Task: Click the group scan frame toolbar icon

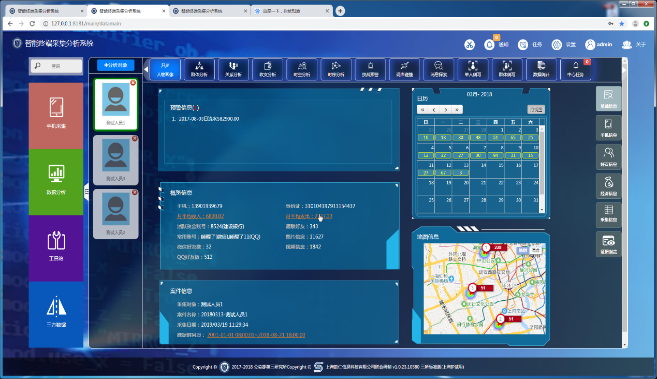Action: [507, 69]
